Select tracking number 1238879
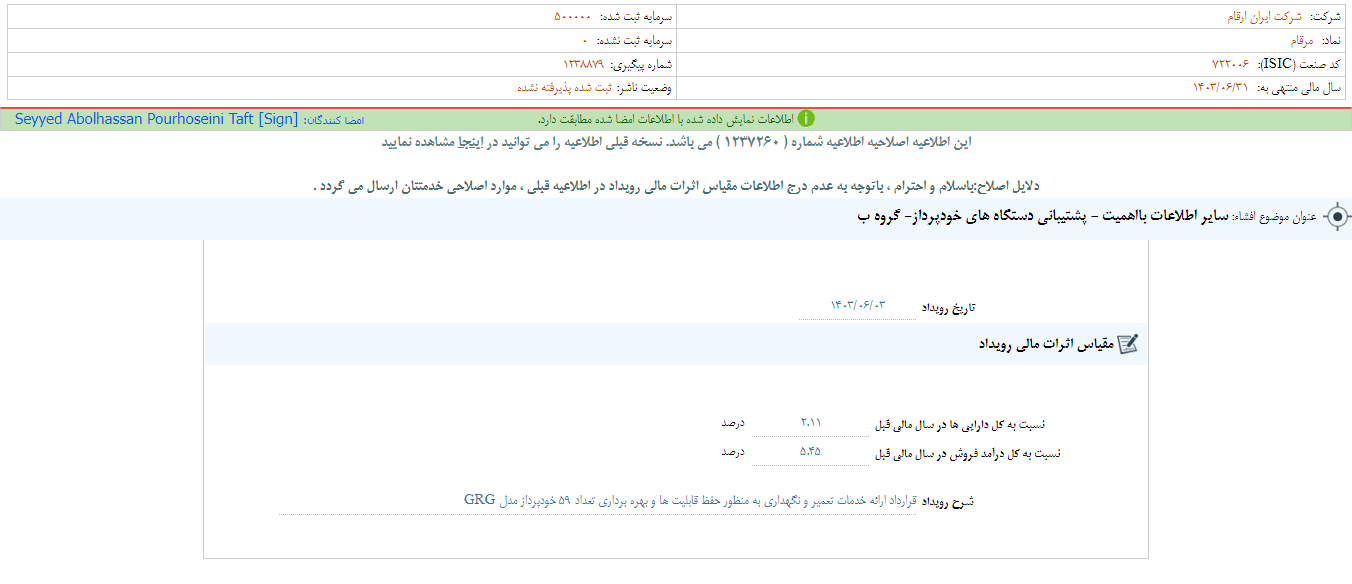Viewport: 1352px width, 584px height. (x=576, y=64)
